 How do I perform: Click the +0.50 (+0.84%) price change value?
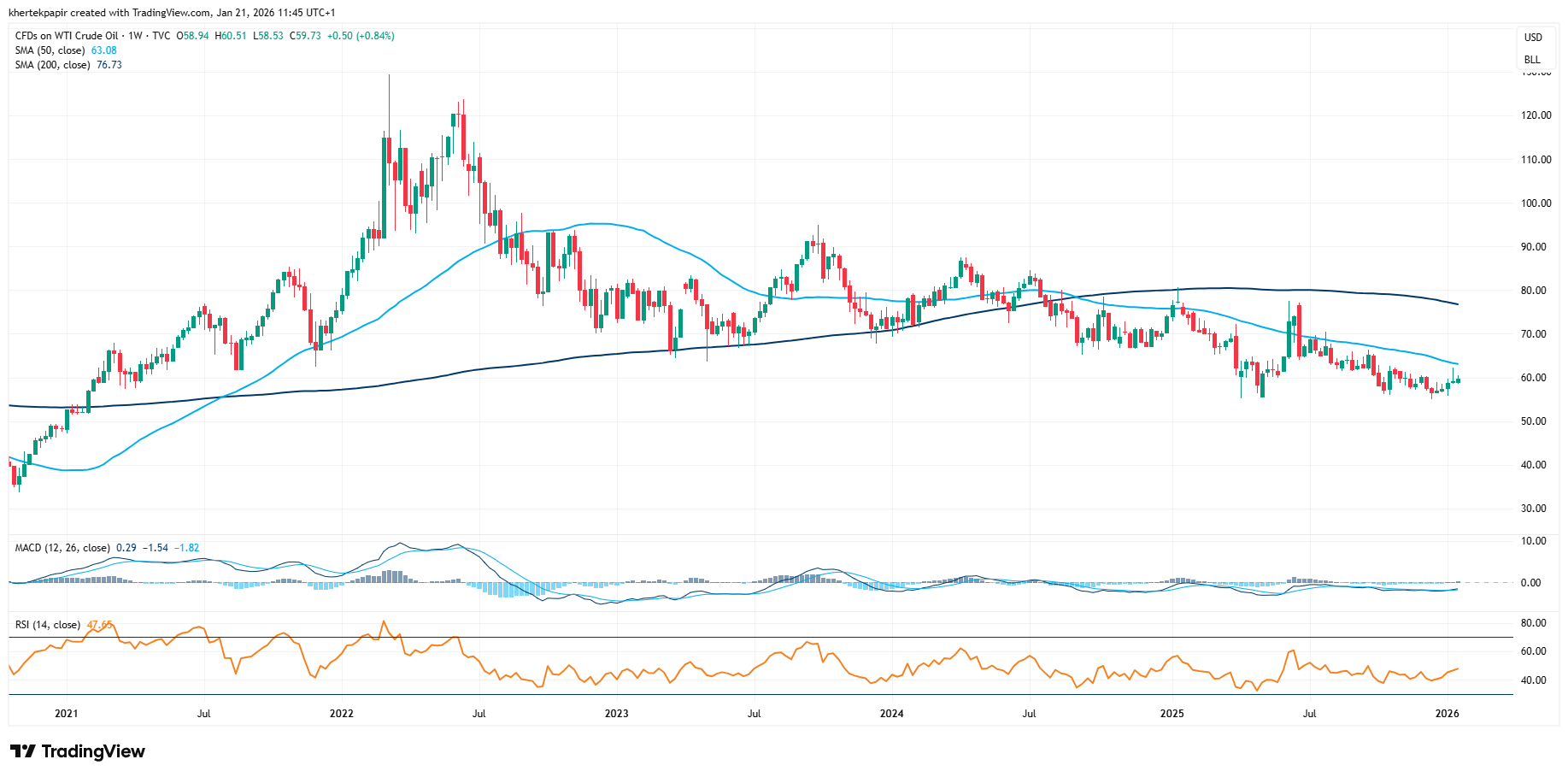coord(361,36)
